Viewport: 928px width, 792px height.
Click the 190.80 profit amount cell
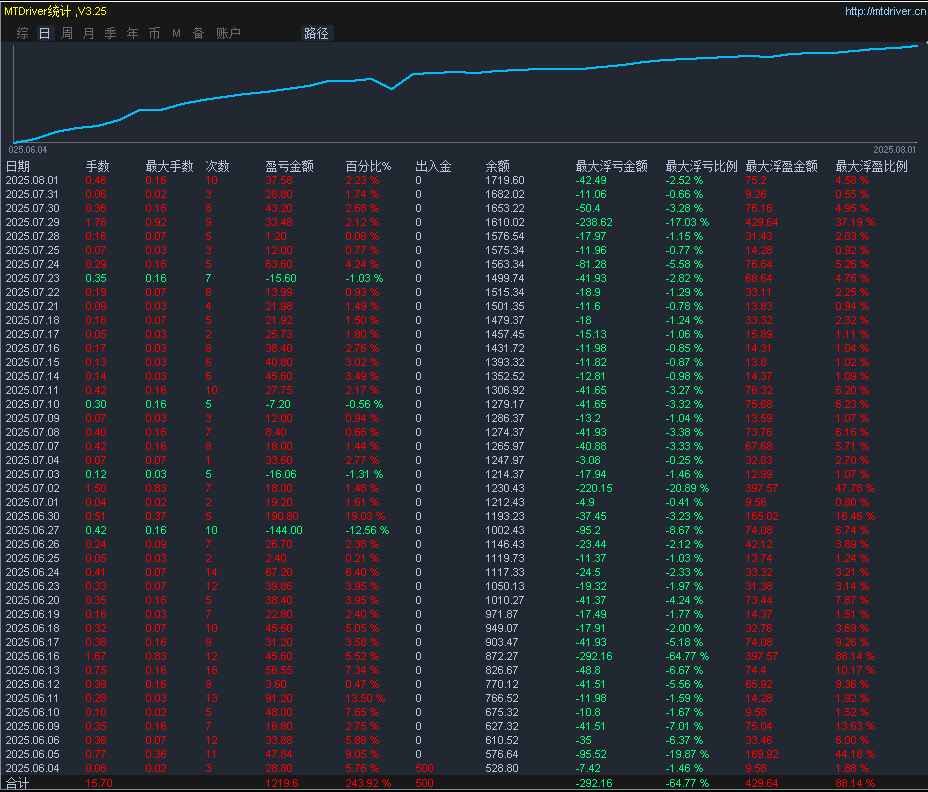coord(282,516)
